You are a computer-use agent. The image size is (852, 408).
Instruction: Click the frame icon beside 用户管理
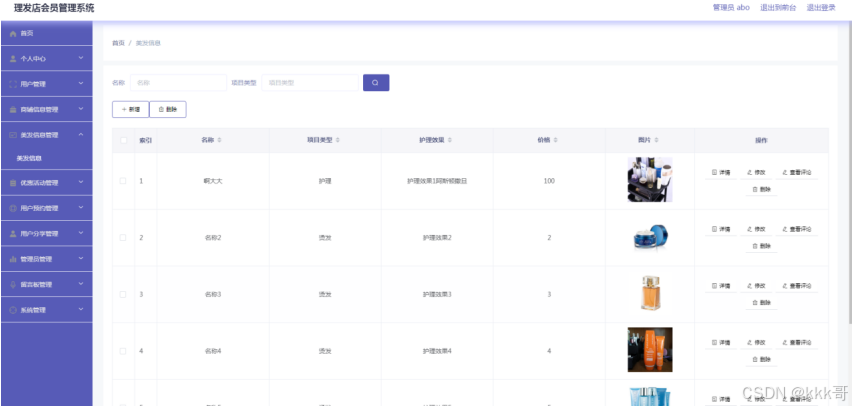coord(14,84)
